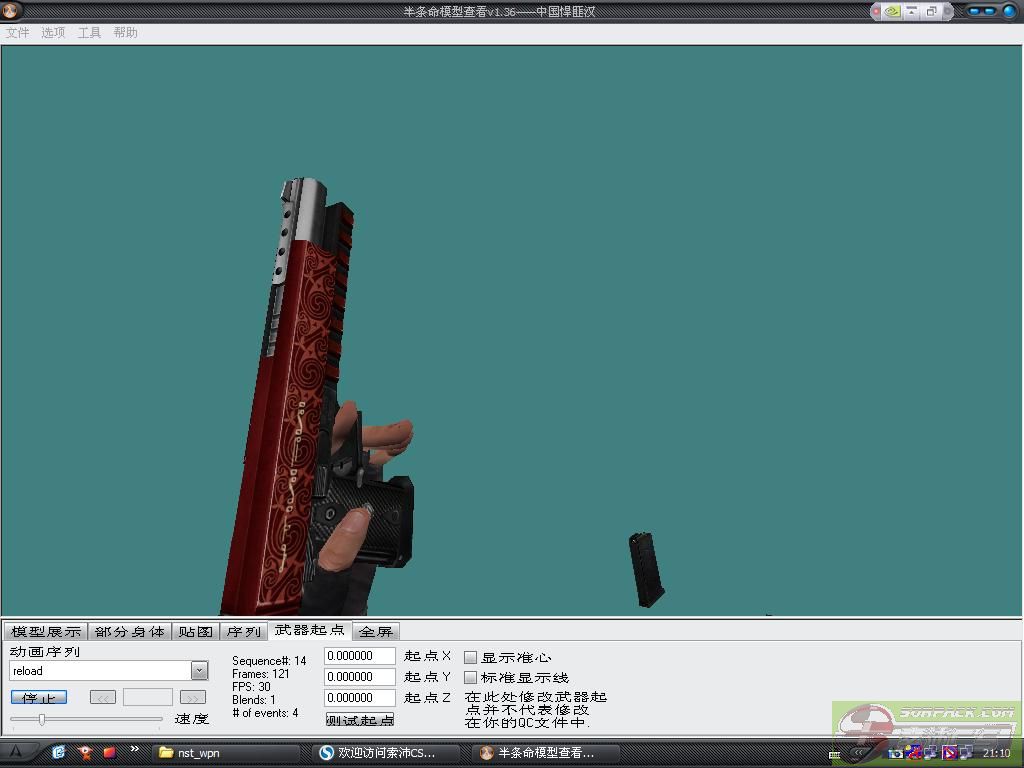
Task: Enable the 显示准心 checkbox
Action: [x=470, y=657]
